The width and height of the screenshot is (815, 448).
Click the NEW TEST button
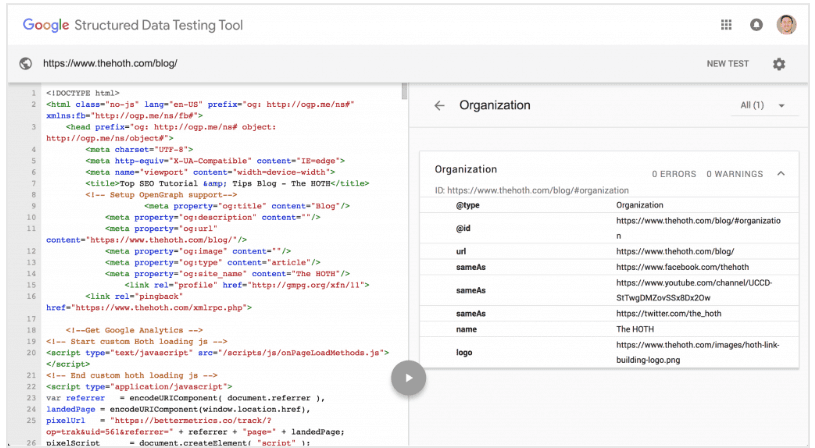[x=727, y=64]
